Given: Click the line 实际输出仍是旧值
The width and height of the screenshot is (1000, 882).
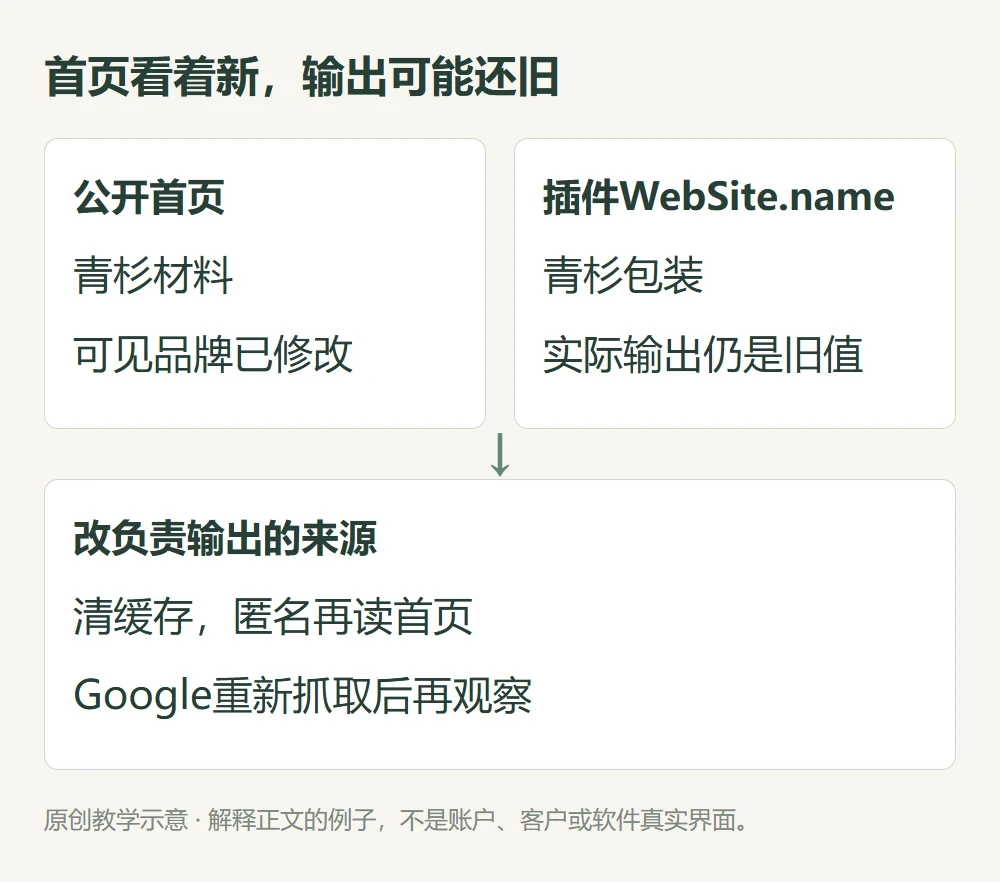Looking at the screenshot, I should 703,354.
